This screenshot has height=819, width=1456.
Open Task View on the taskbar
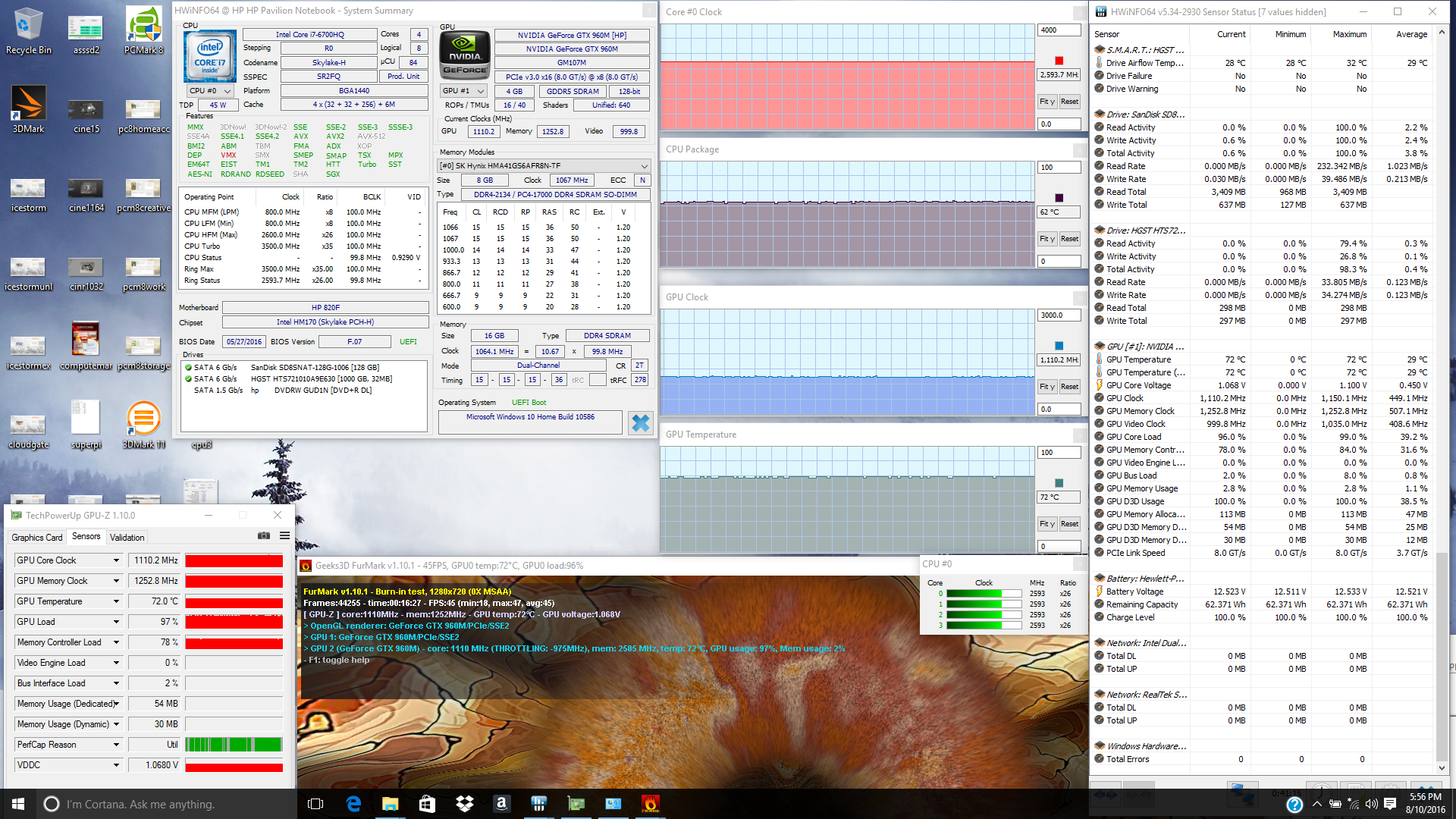(315, 804)
